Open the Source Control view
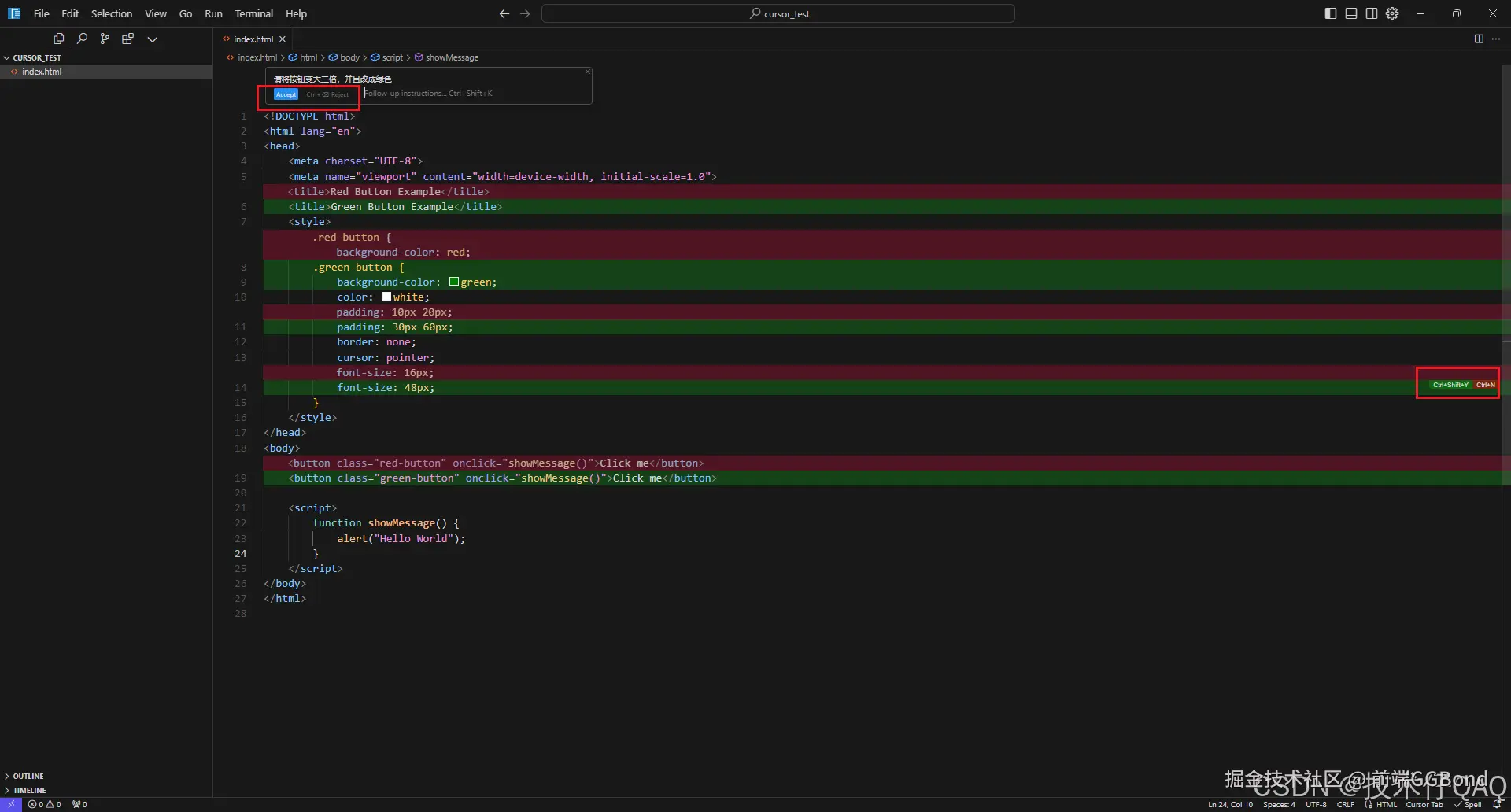 [105, 39]
